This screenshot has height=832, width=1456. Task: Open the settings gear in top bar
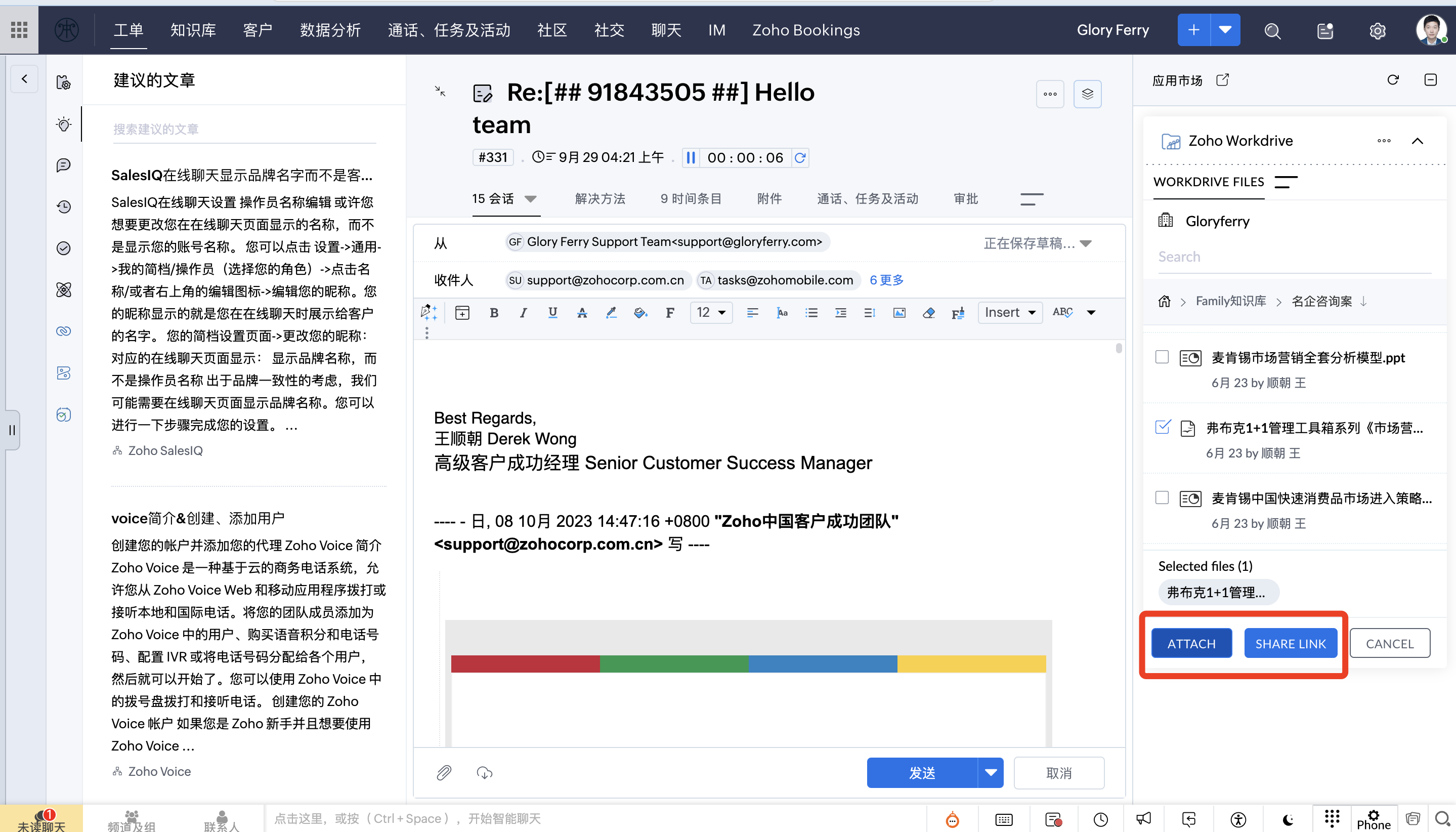(1377, 31)
